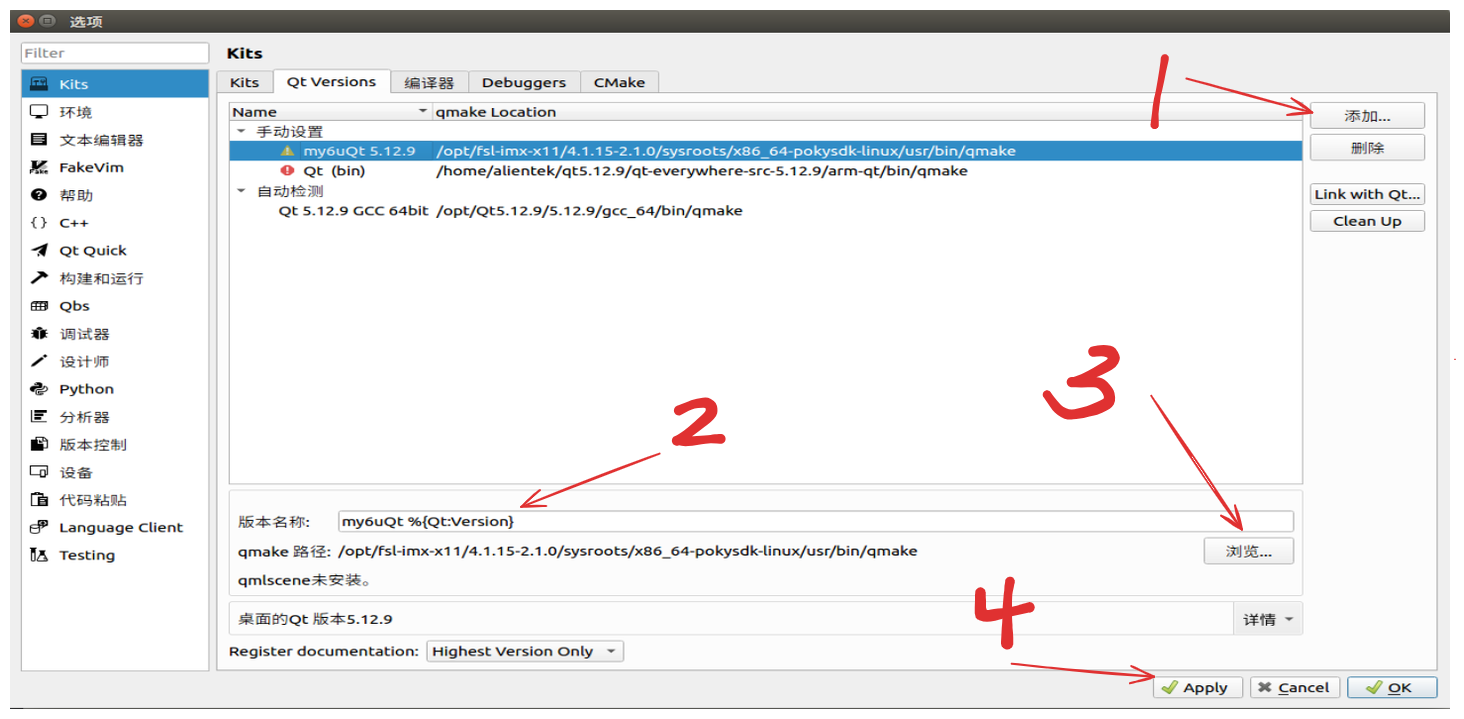Switch to the Debuggers tab
This screenshot has height=719, width=1464.
point(524,82)
